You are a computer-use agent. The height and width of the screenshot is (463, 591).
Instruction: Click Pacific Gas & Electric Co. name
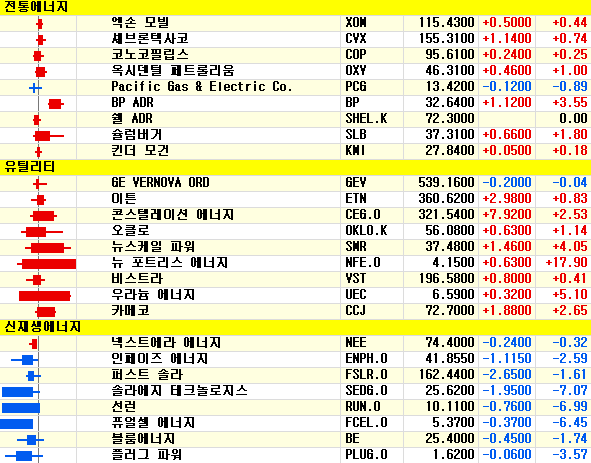point(202,87)
